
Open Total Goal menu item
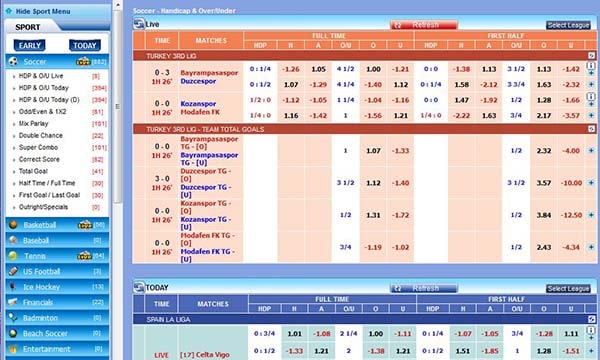coord(33,171)
